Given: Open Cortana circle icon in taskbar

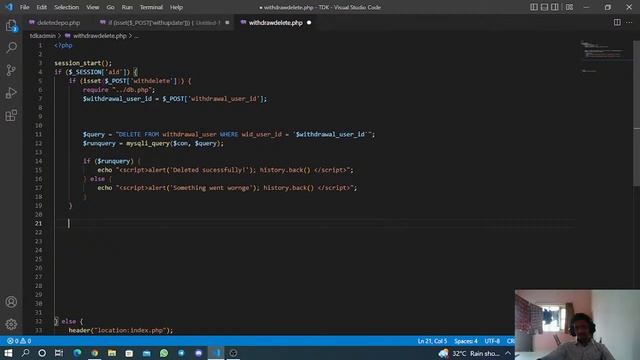Looking at the screenshot, I should click(x=42, y=353).
